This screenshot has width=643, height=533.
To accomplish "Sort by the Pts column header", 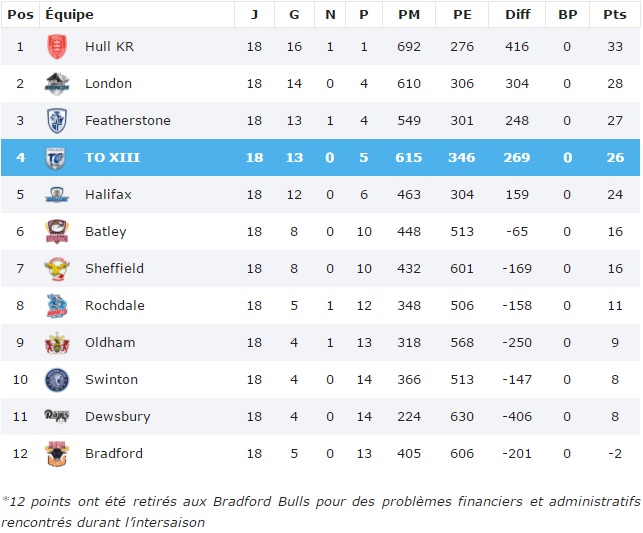I will 614,14.
